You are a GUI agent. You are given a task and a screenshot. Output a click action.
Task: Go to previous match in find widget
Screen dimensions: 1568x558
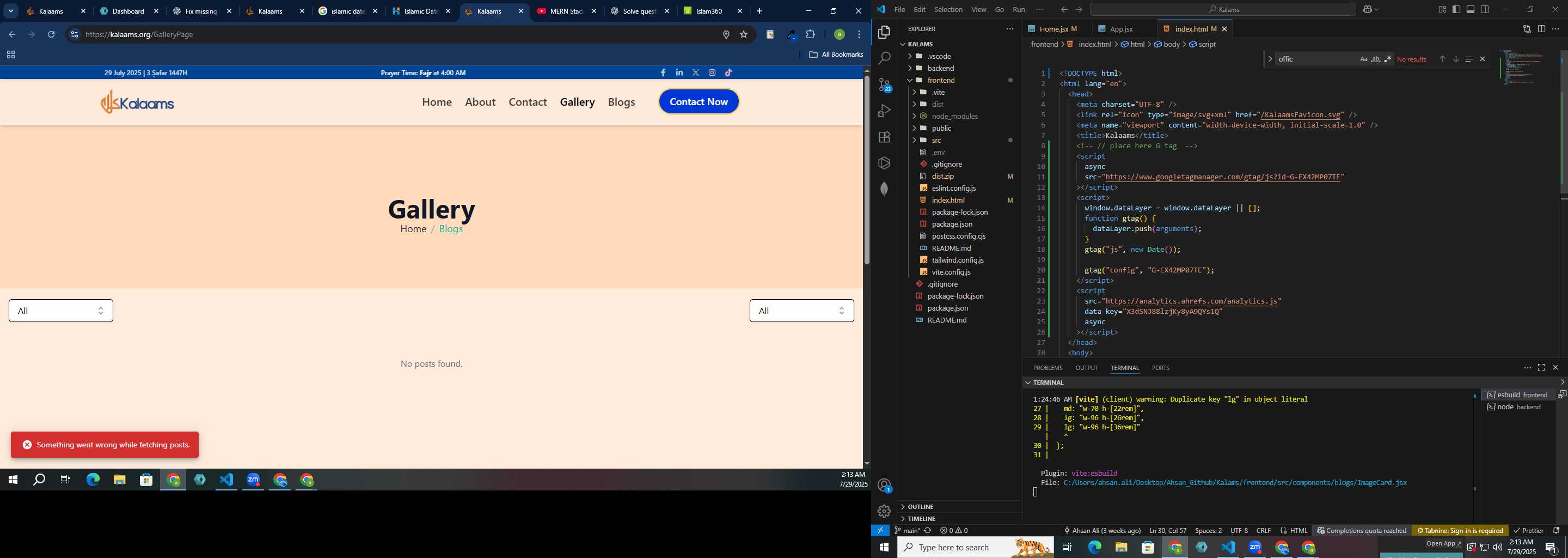point(1442,59)
